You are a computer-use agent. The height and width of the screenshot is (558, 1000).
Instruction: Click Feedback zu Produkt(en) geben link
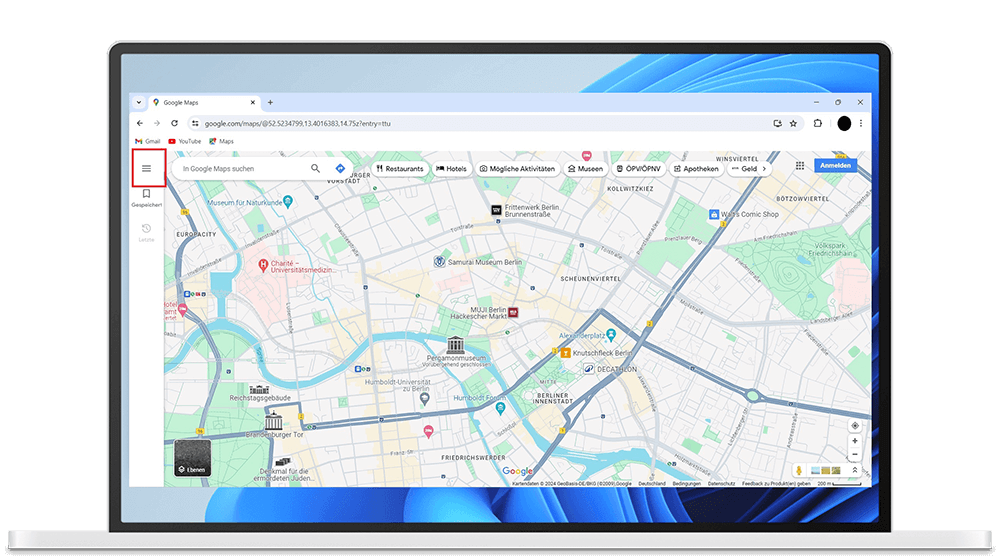tap(776, 483)
